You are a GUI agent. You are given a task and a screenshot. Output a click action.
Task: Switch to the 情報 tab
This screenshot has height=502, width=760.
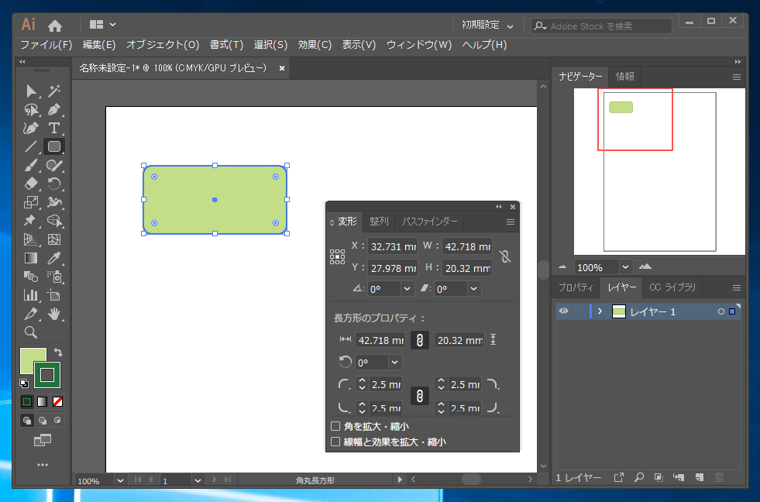[625, 76]
